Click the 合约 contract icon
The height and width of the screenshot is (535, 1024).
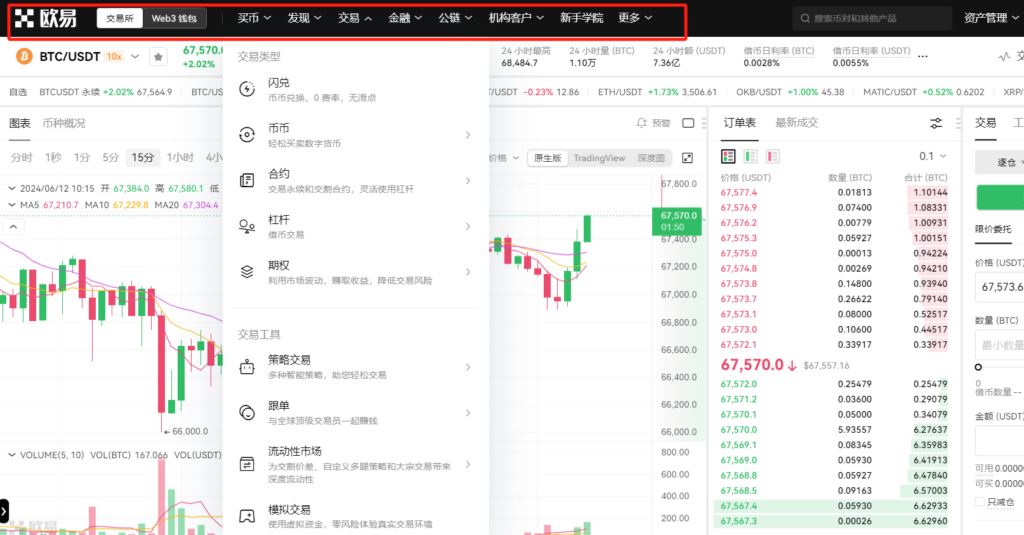point(247,180)
